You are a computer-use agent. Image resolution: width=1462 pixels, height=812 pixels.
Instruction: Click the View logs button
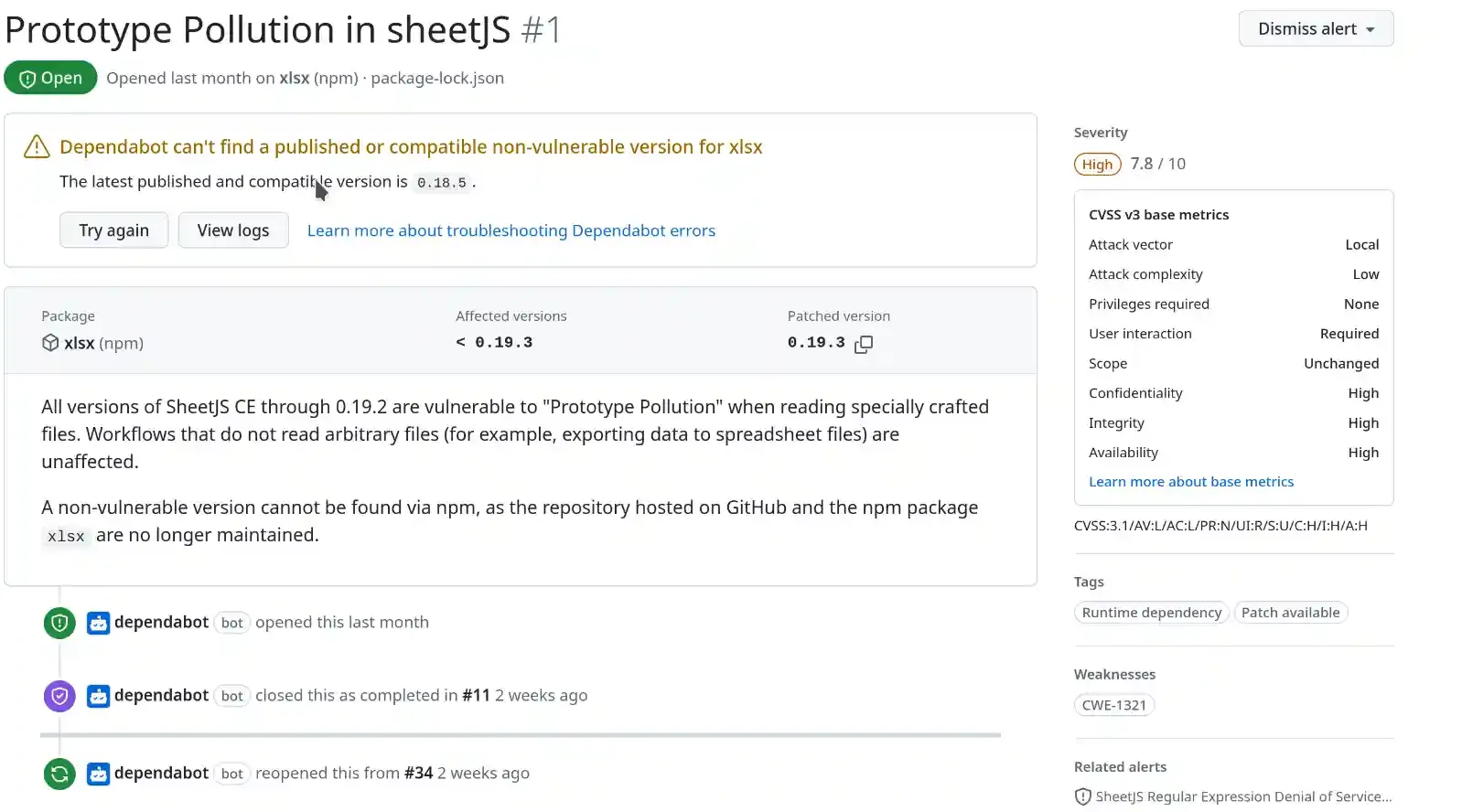click(233, 230)
